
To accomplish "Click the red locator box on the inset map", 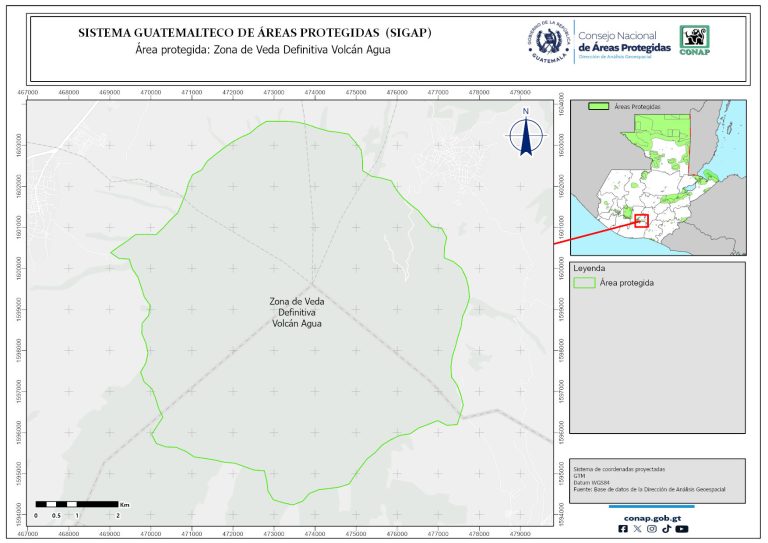I will (x=641, y=220).
